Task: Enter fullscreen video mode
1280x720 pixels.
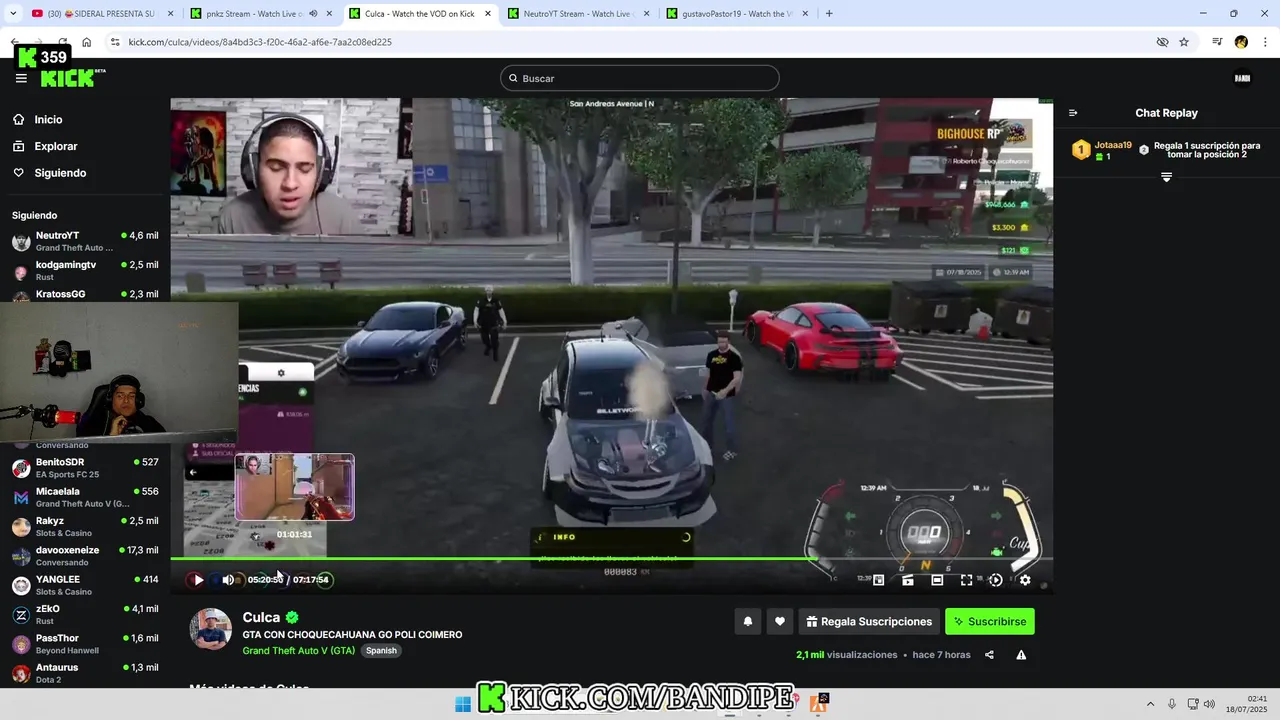Action: pos(966,580)
